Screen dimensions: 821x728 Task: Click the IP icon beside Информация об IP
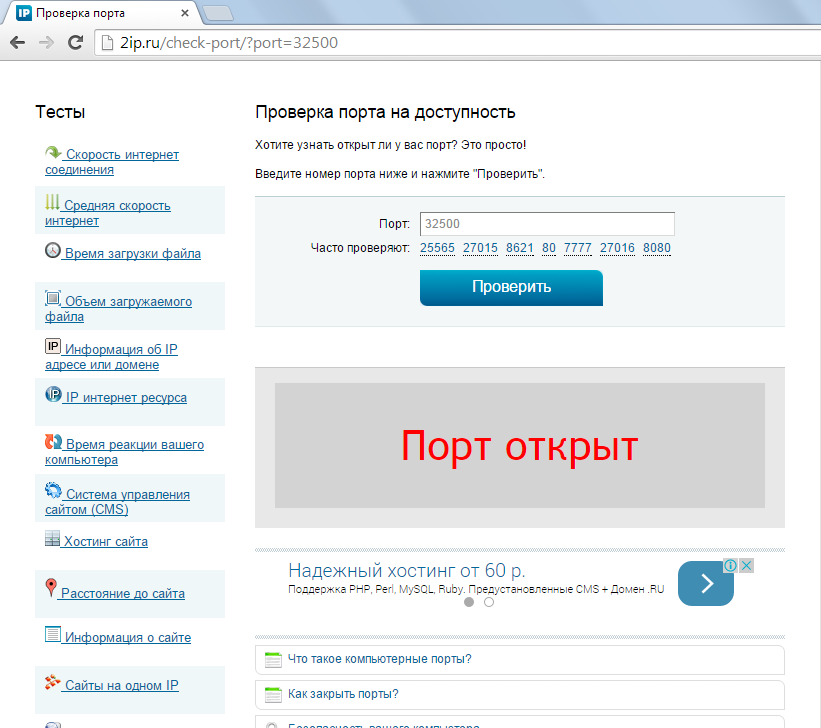pos(53,347)
